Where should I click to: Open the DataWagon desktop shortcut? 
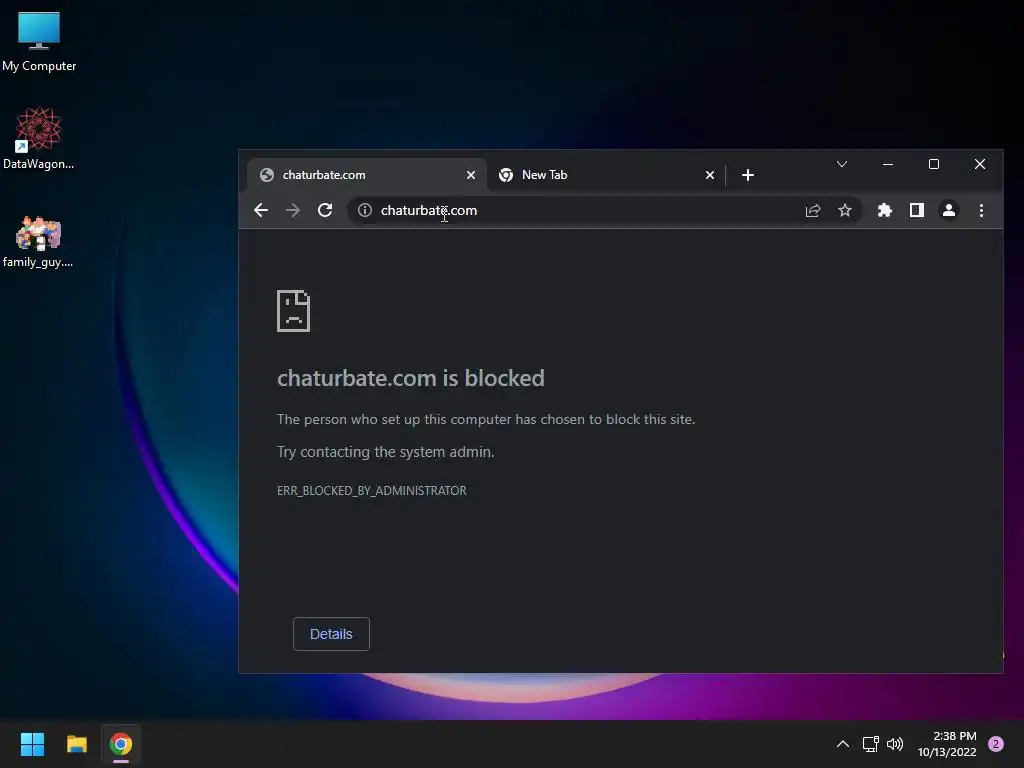point(39,138)
